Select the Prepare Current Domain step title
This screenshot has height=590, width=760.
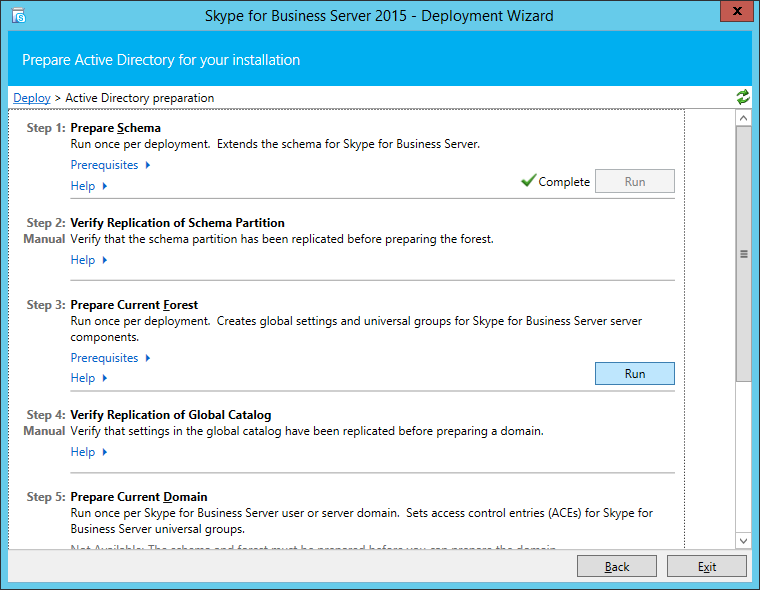coord(139,497)
